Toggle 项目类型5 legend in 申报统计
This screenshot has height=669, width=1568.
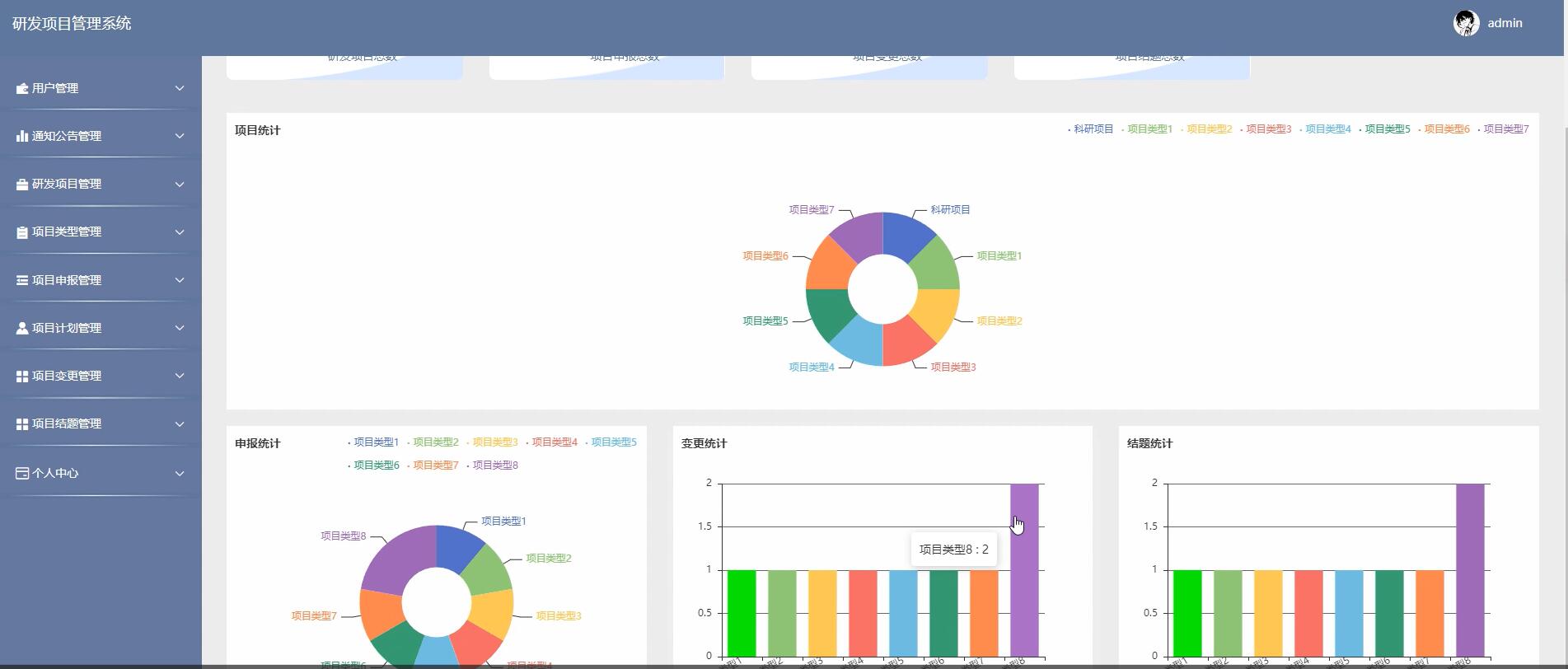pos(611,442)
